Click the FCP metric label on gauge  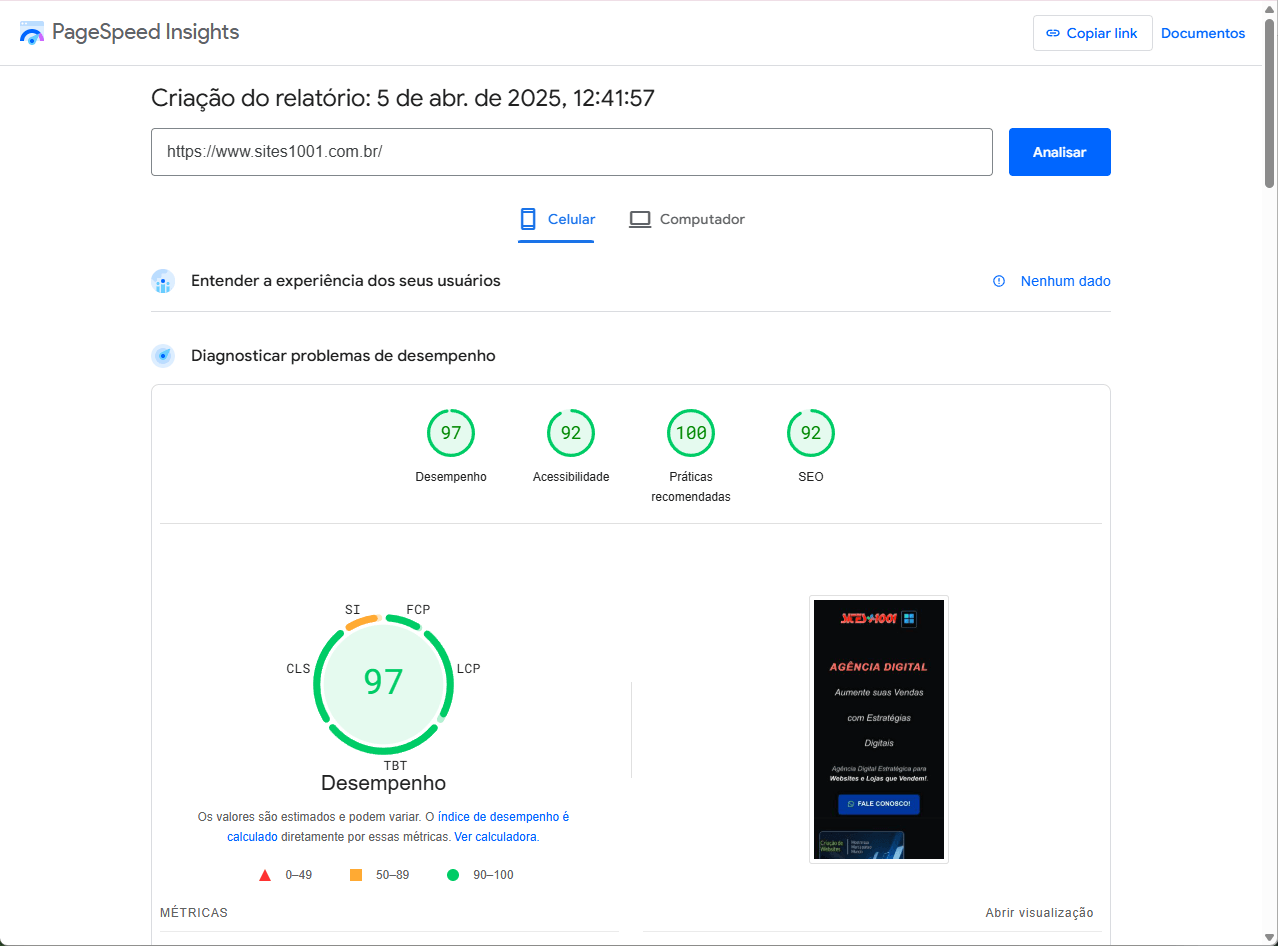[418, 610]
